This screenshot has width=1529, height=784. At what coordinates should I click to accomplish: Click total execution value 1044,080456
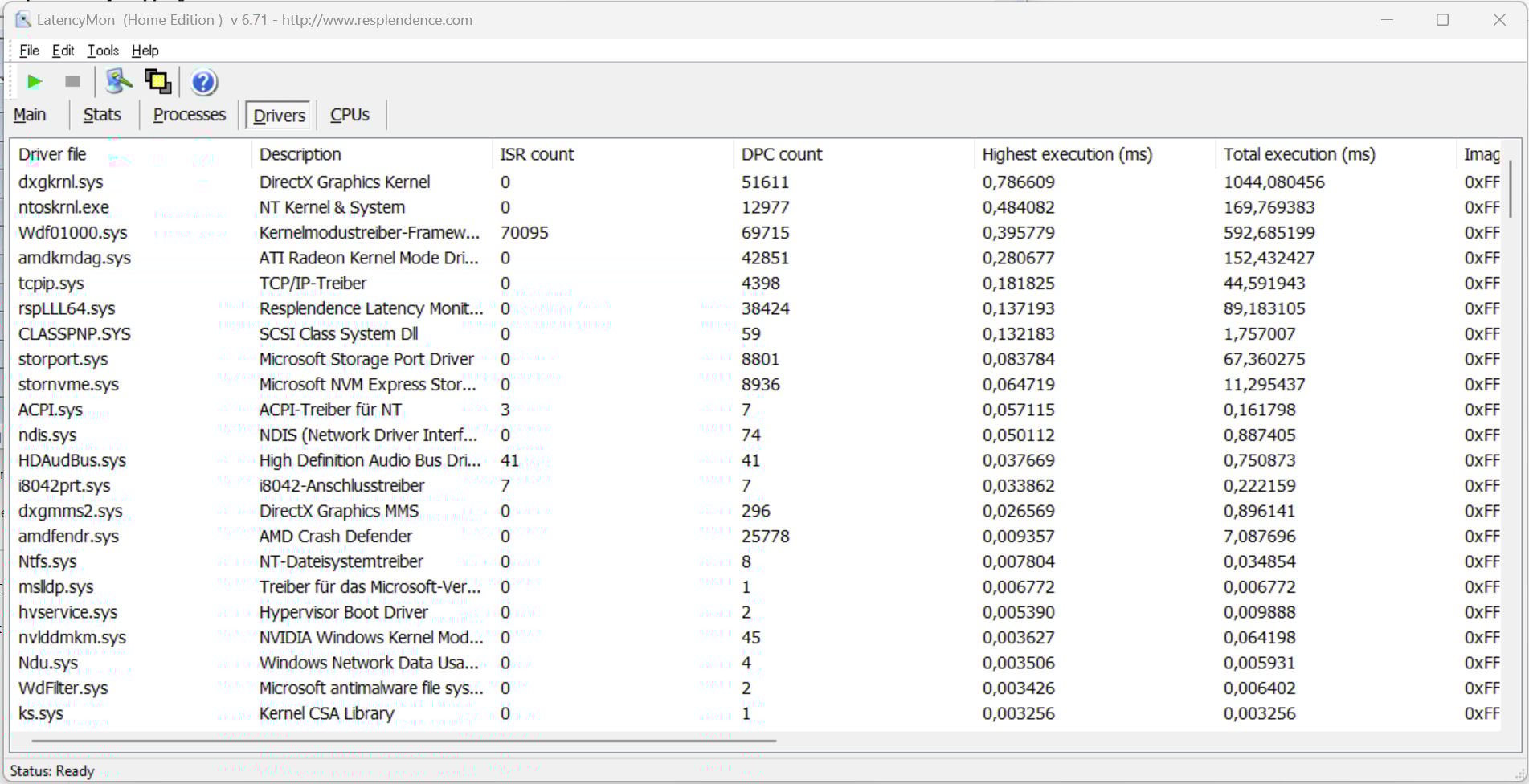(1273, 182)
